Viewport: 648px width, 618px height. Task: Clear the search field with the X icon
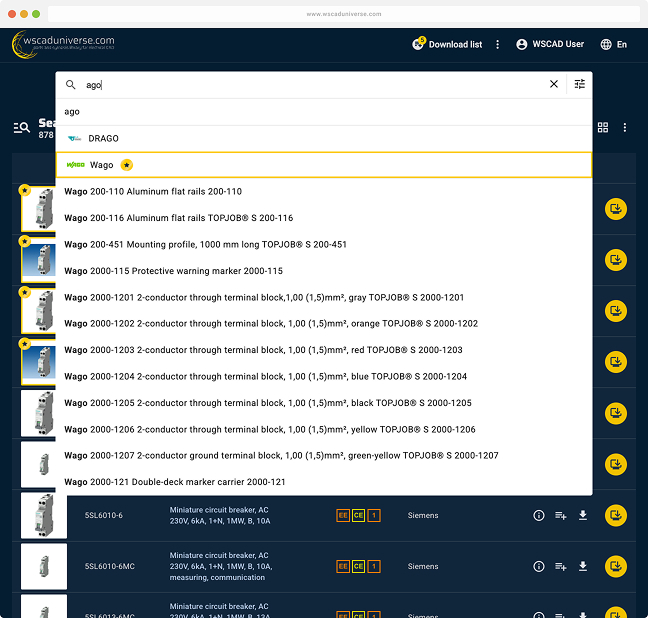click(x=554, y=85)
